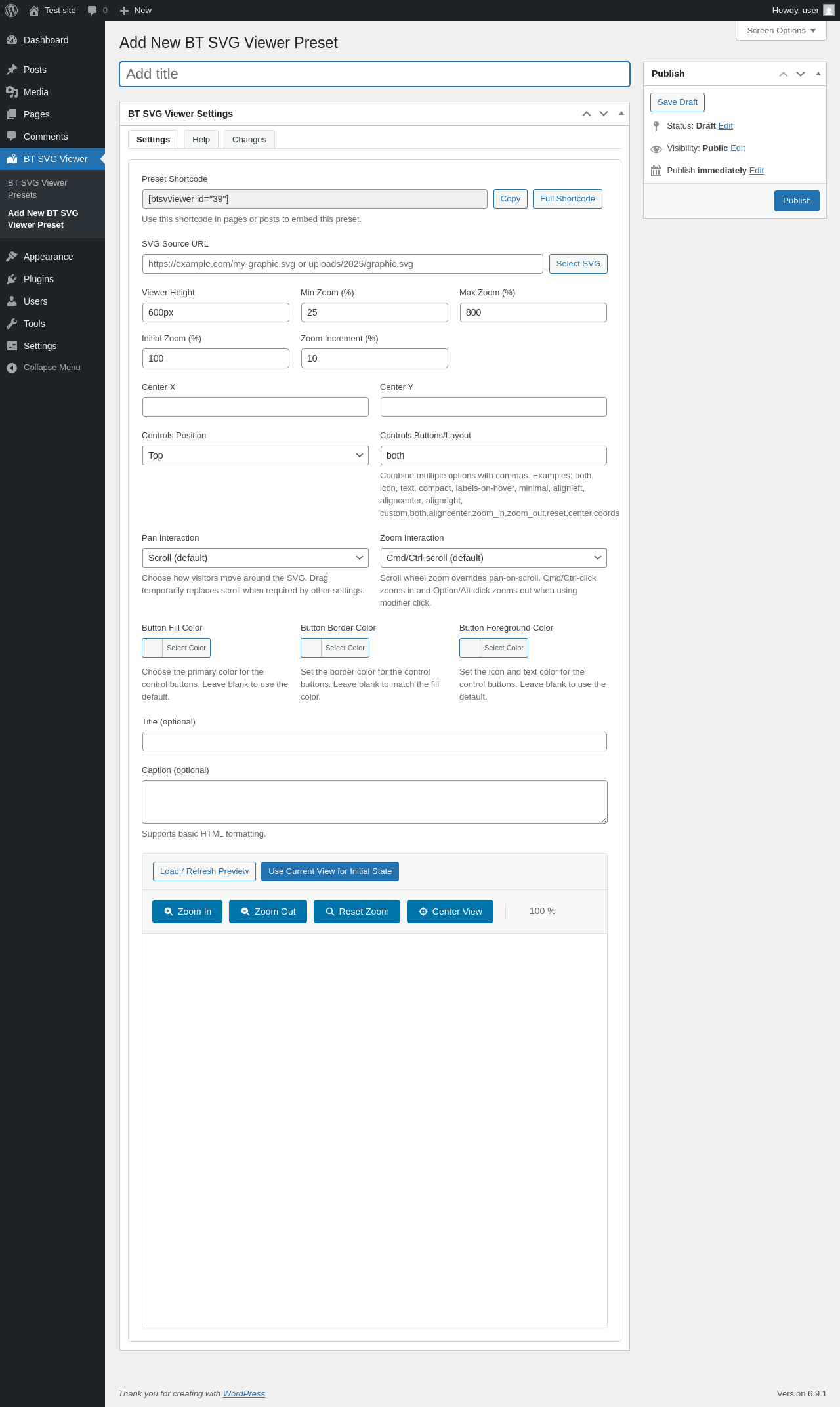
Task: Open WordPress link in footer
Action: click(244, 1393)
